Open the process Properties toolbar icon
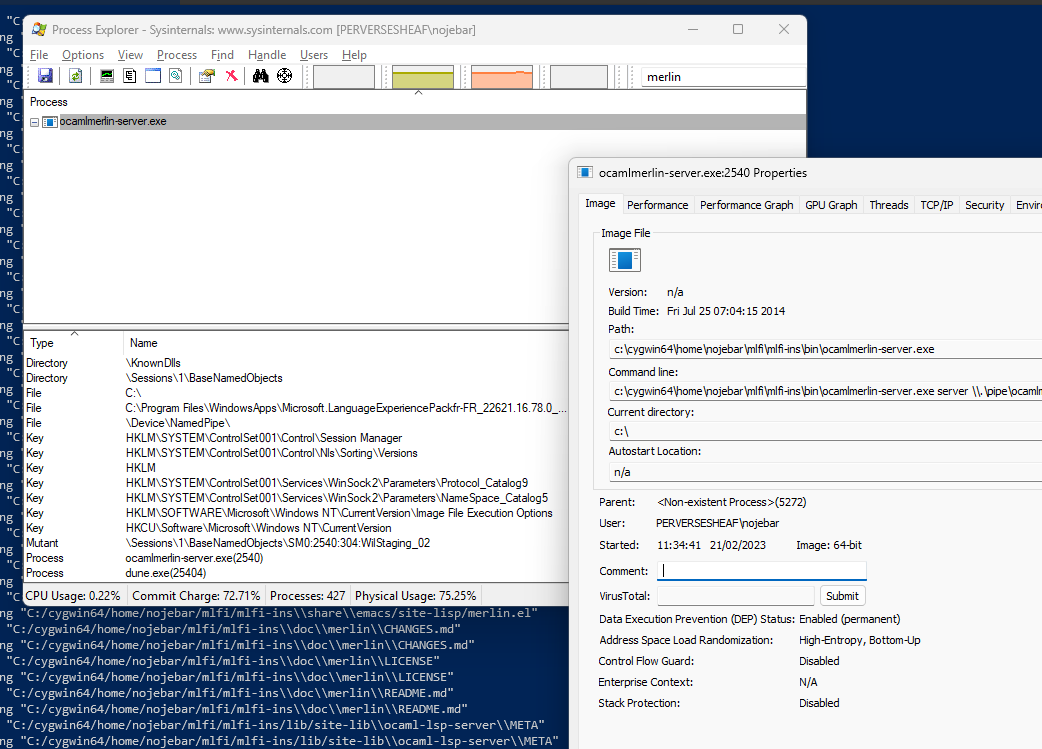This screenshot has width=1042, height=749. pos(207,76)
